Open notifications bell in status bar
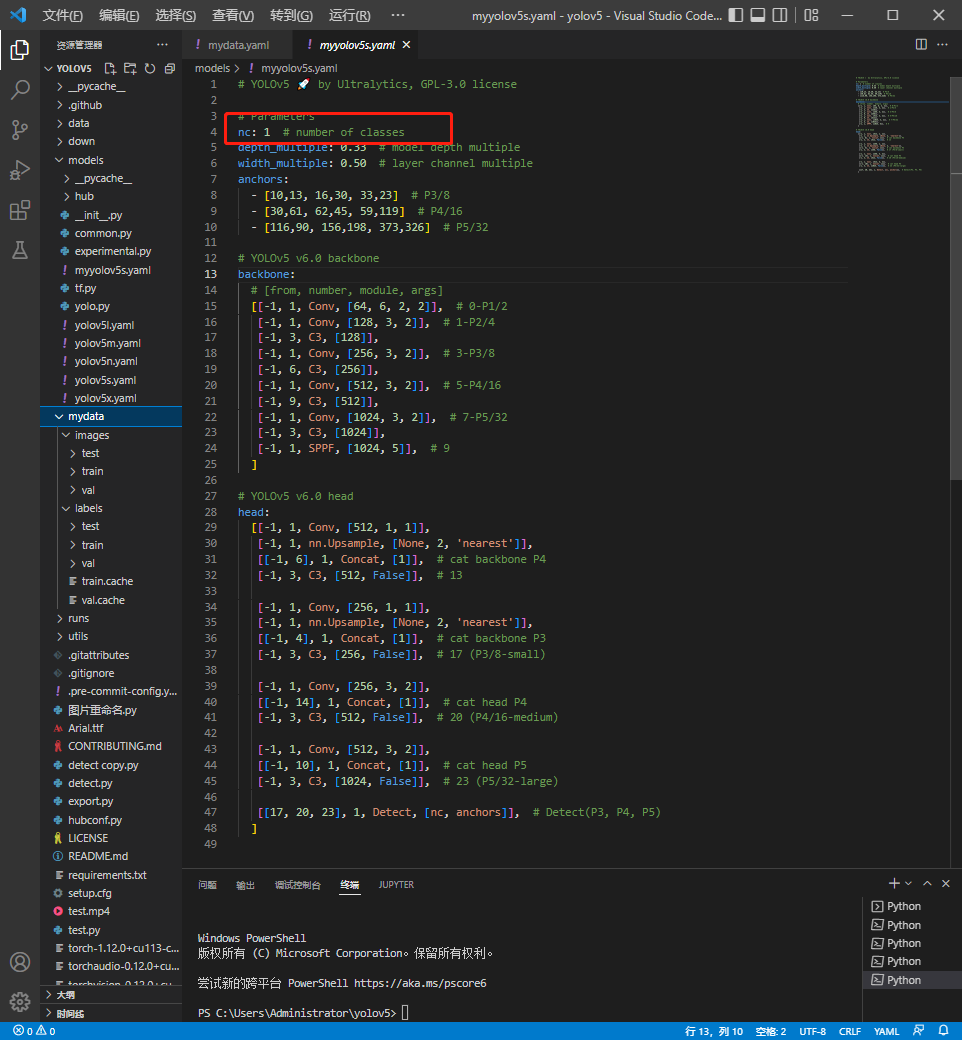The height and width of the screenshot is (1040, 962). pyautogui.click(x=943, y=1031)
